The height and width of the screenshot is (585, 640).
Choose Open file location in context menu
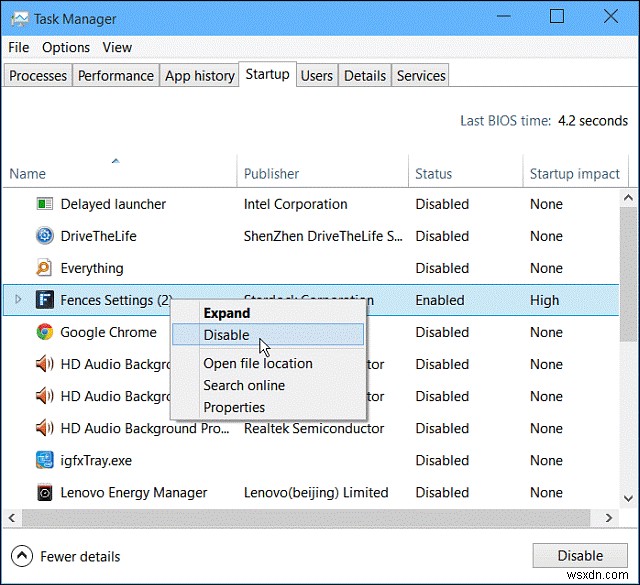point(268,363)
